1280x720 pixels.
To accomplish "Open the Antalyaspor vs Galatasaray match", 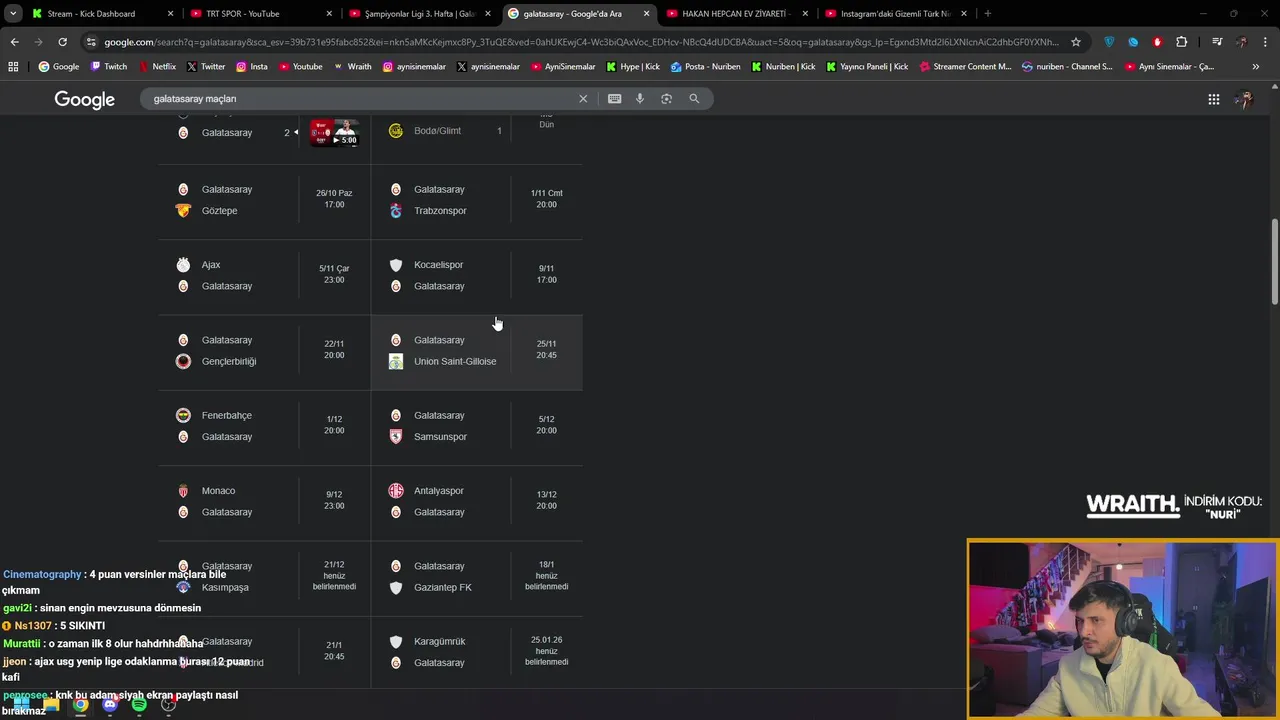I will click(x=477, y=501).
